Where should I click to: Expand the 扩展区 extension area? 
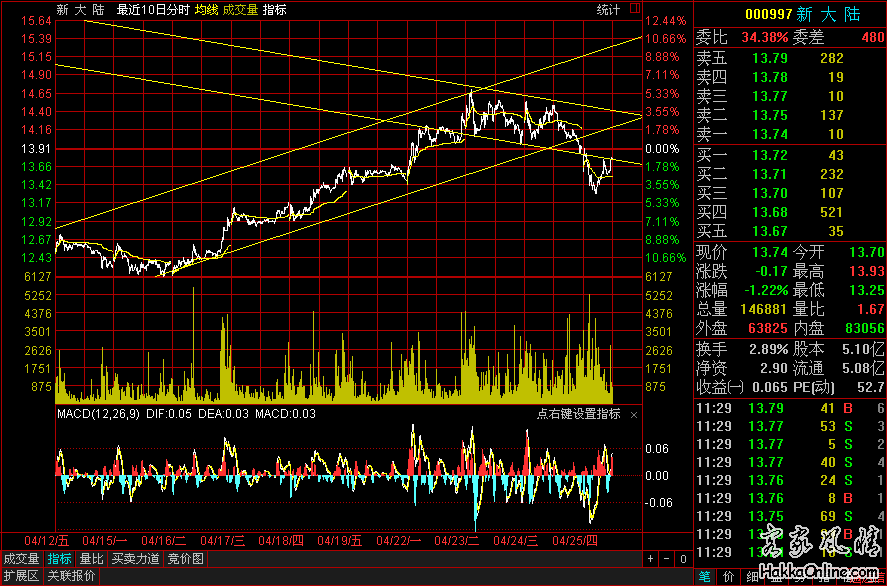(x=21, y=576)
